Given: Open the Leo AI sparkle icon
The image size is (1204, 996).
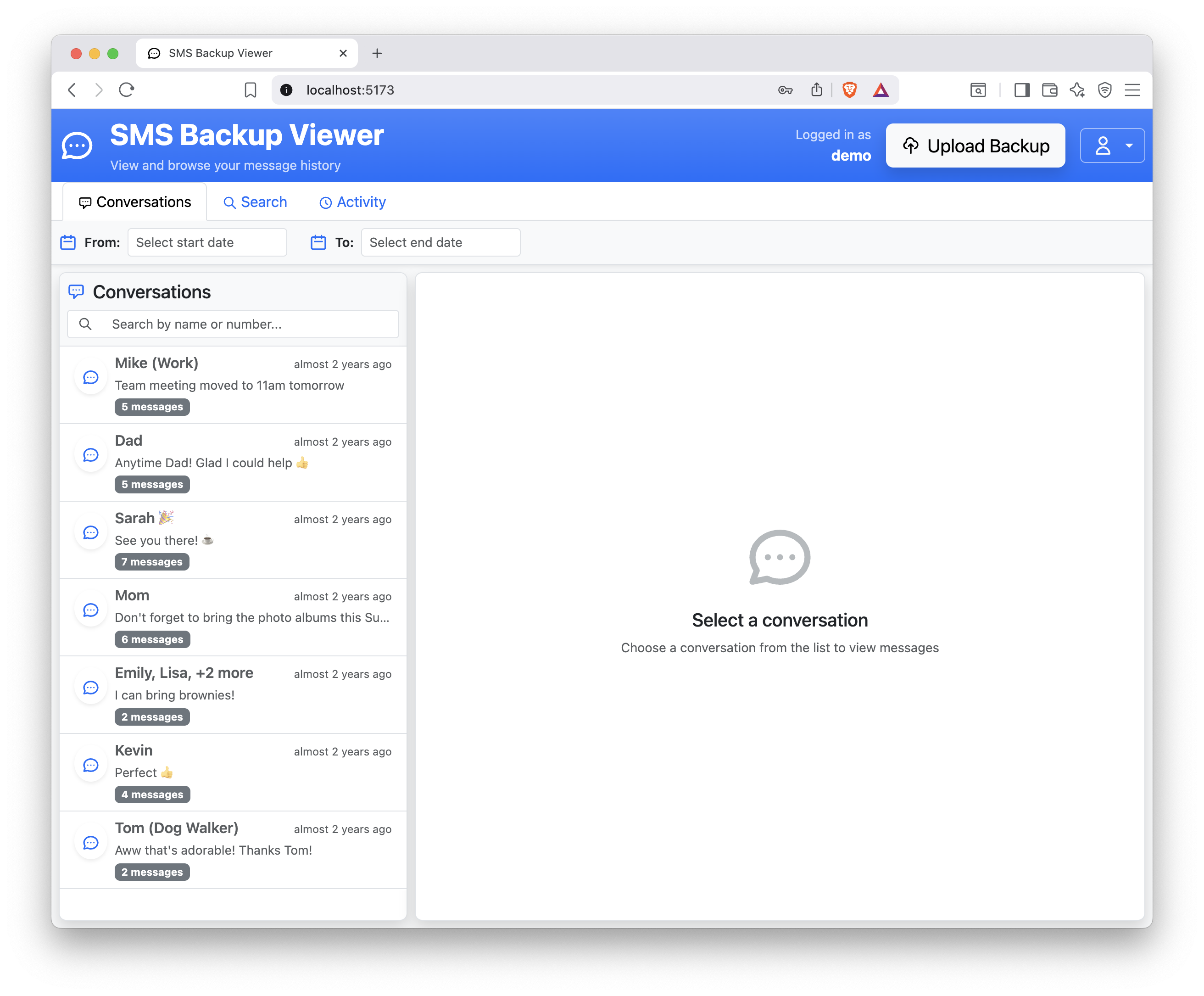Looking at the screenshot, I should click(1077, 90).
